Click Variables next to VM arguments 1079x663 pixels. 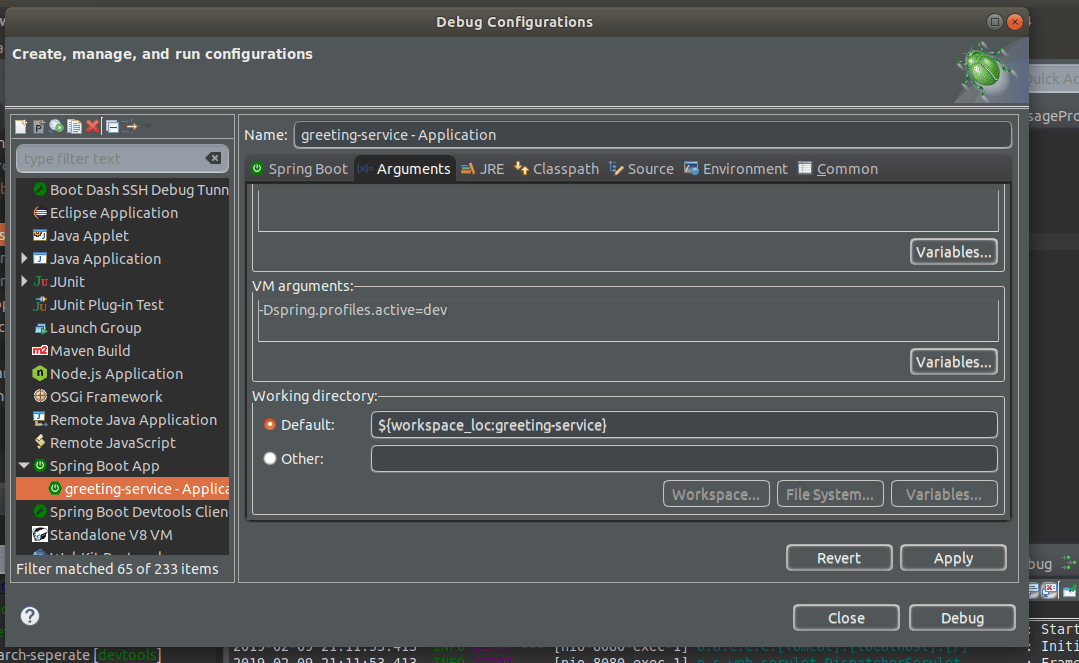[953, 363]
